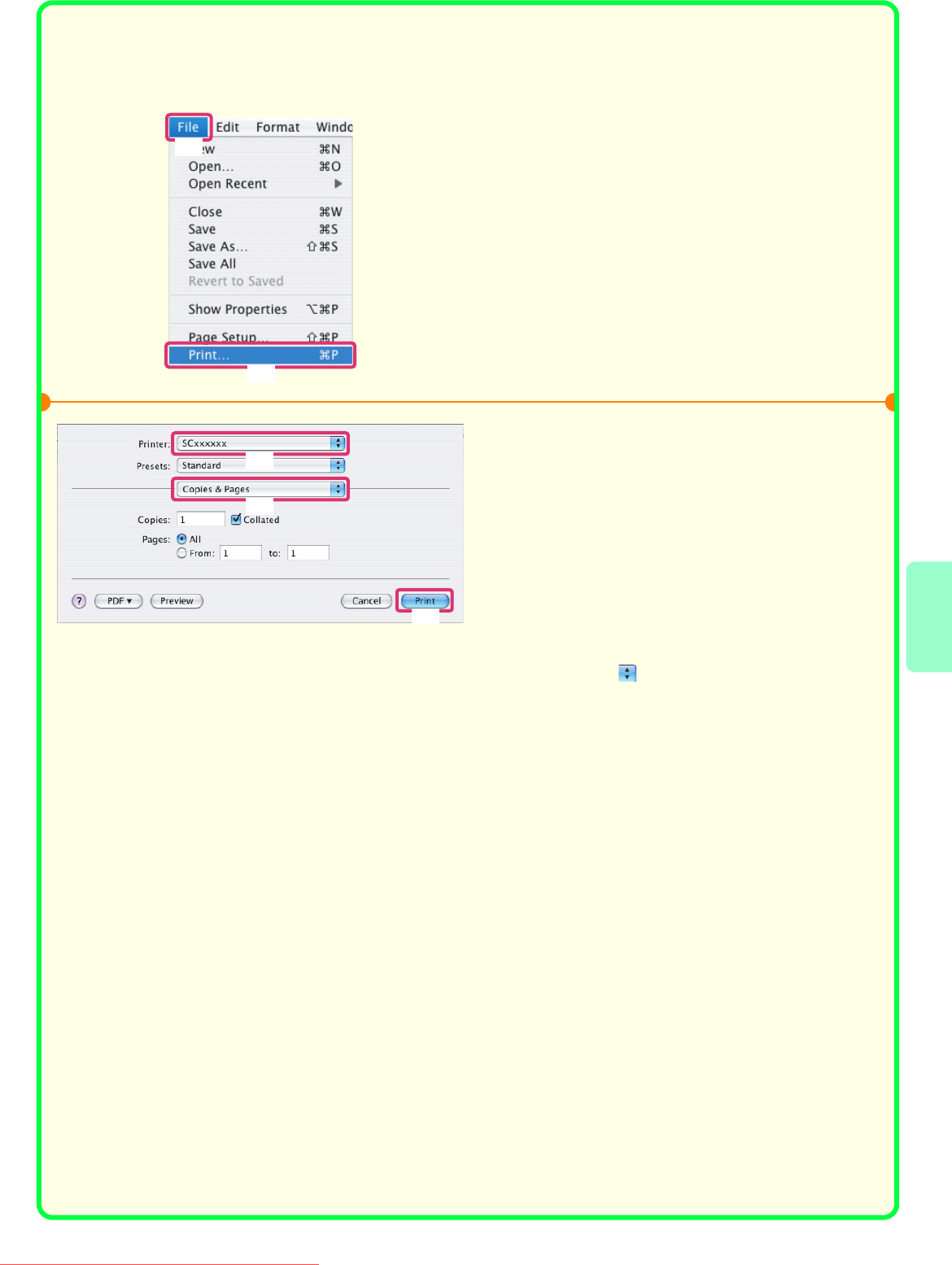Open the File menu

(x=188, y=127)
